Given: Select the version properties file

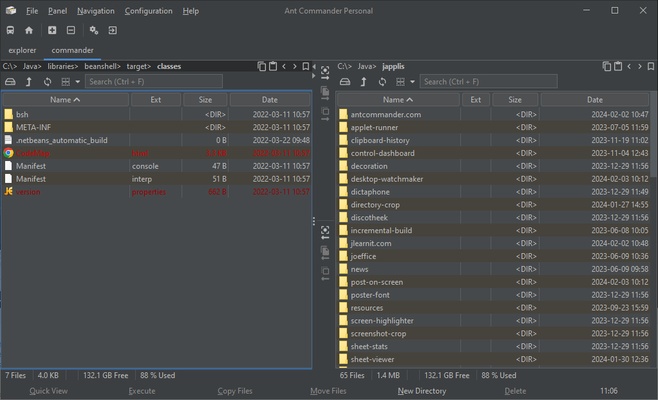Looking at the screenshot, I should click(x=157, y=192).
